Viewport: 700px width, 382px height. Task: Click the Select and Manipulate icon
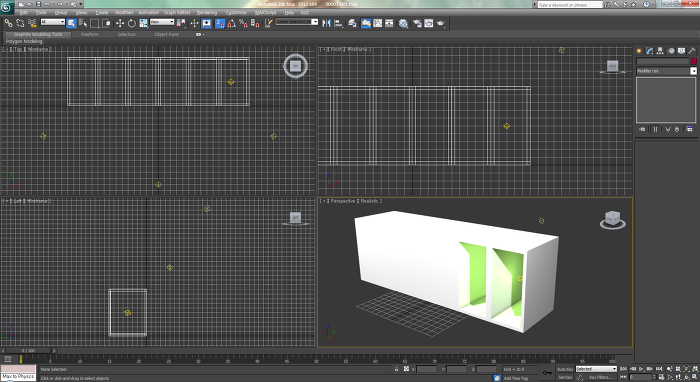[x=194, y=23]
